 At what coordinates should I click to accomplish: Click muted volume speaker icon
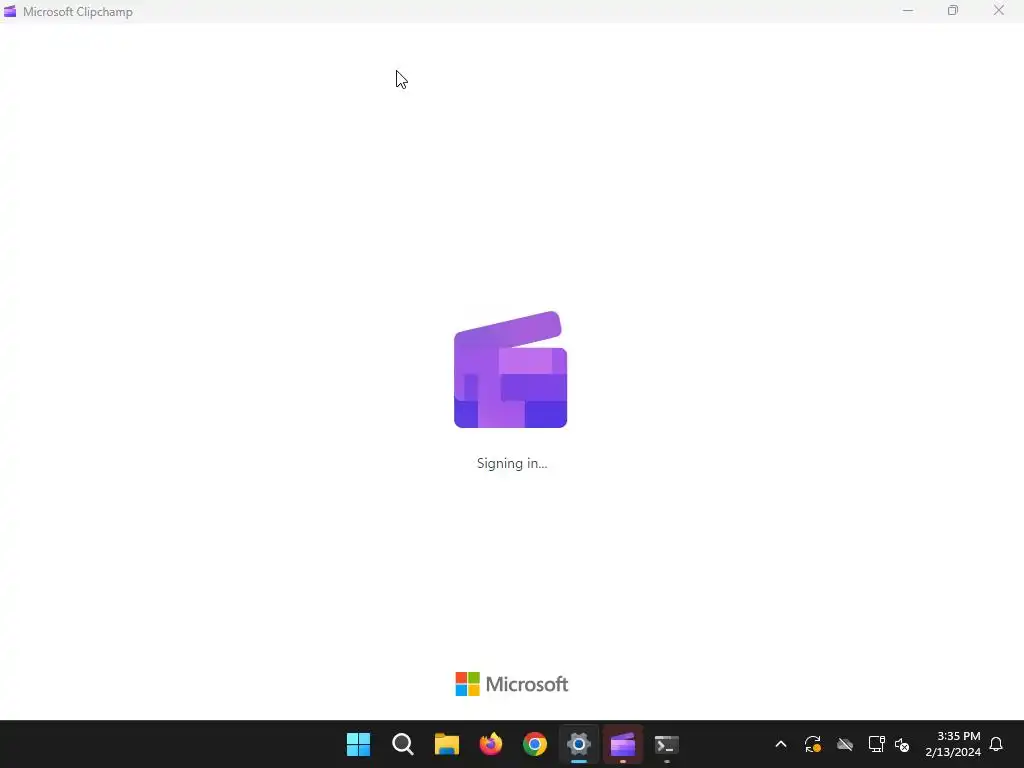pos(902,744)
